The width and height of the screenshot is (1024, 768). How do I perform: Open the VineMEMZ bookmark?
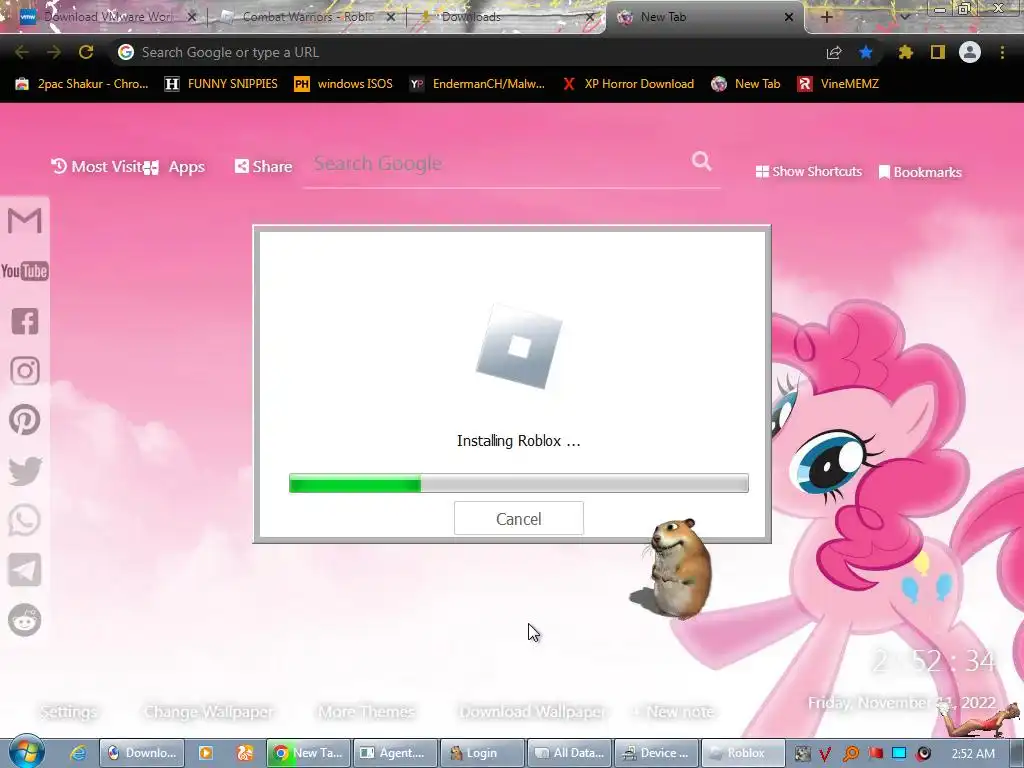(839, 84)
